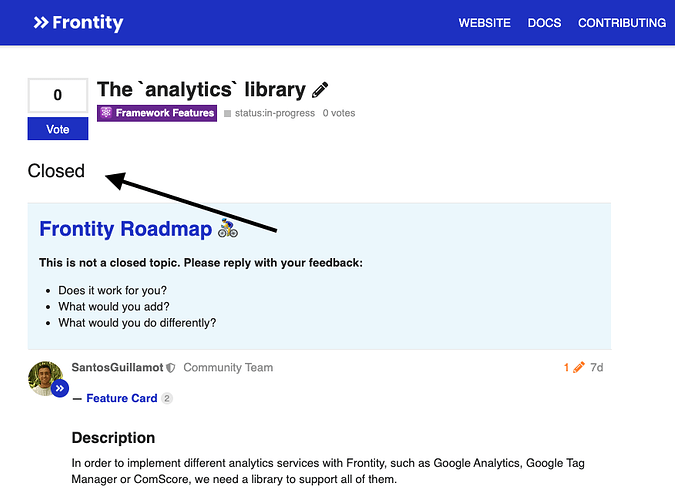Edit the topic title with pencil icon
The image size is (675, 500).
320,90
